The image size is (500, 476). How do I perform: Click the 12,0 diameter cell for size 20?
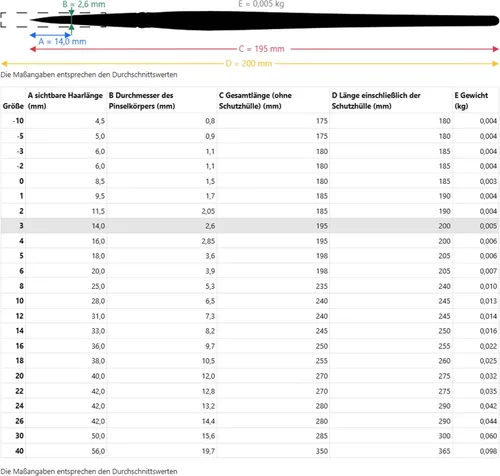click(208, 376)
